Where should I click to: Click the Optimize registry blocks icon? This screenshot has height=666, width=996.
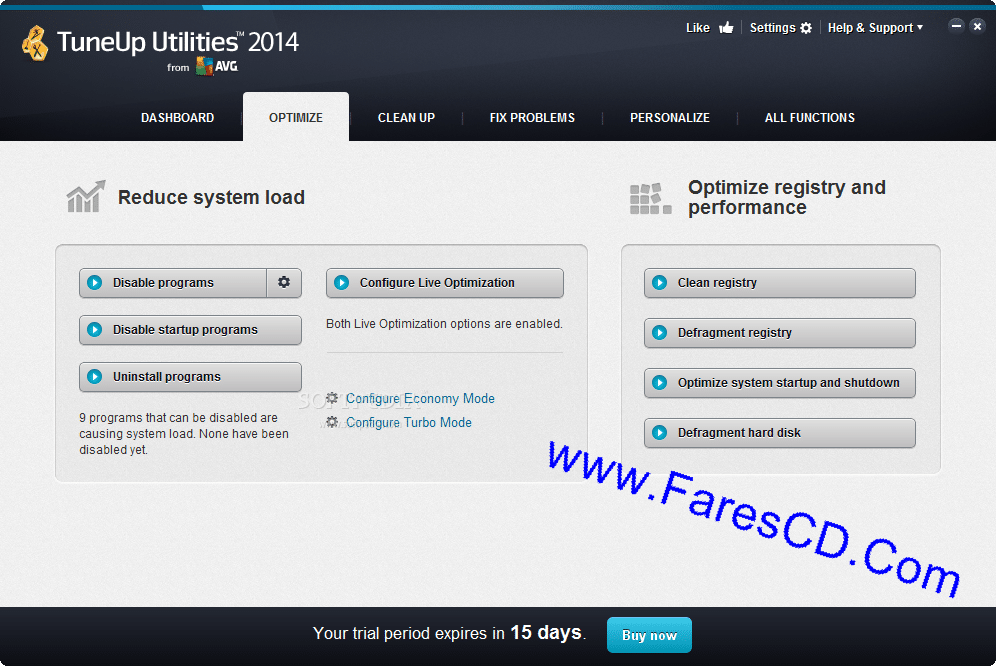tap(650, 198)
